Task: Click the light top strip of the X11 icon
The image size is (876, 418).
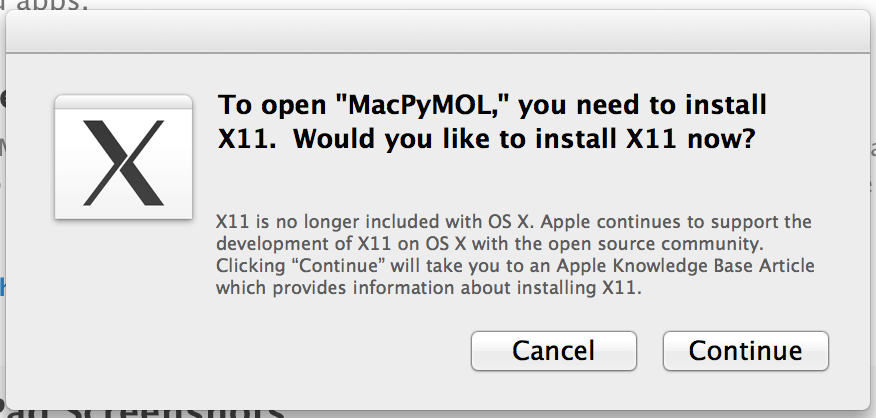Action: 123,102
